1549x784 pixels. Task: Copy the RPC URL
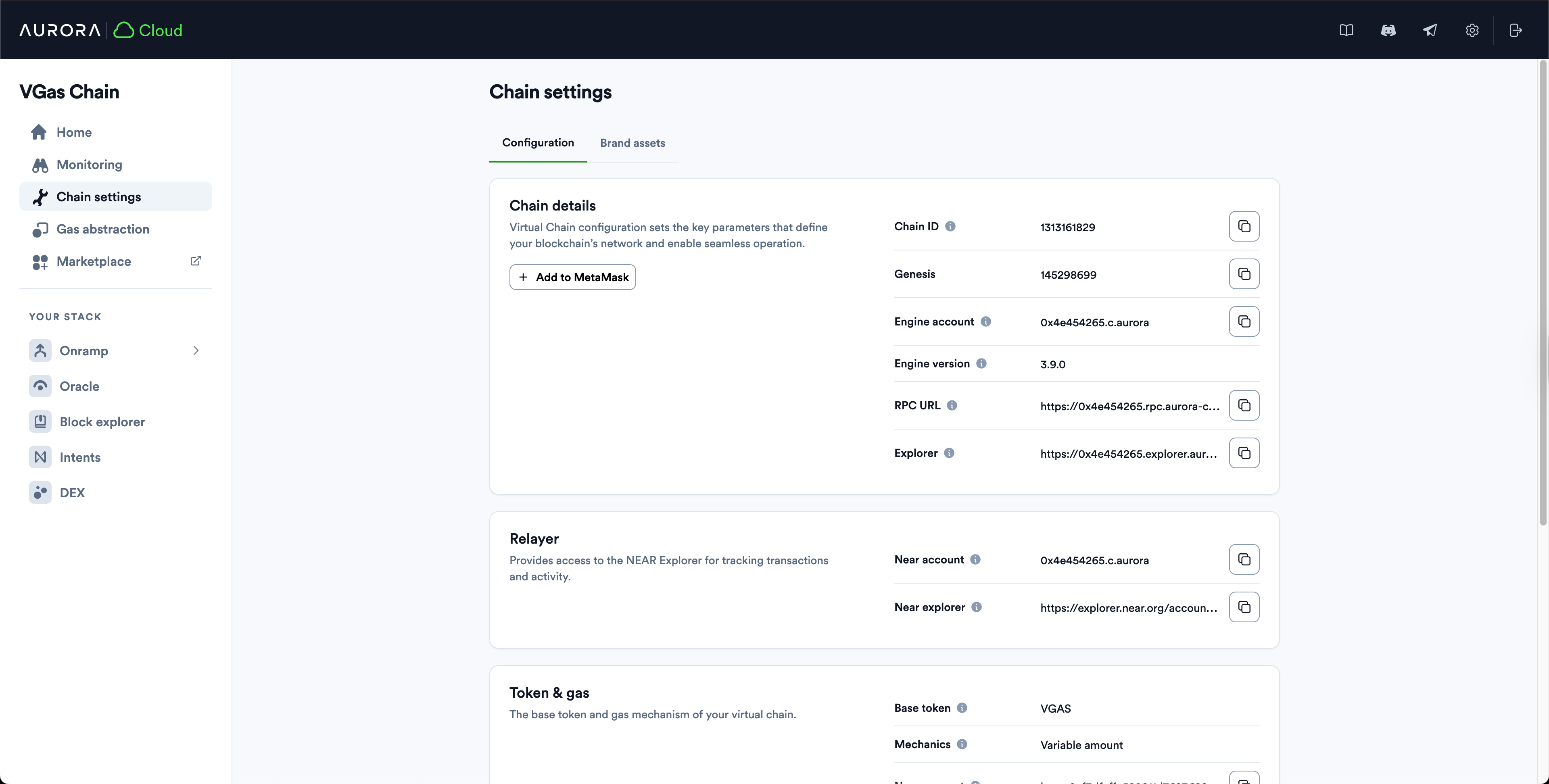[x=1244, y=405]
